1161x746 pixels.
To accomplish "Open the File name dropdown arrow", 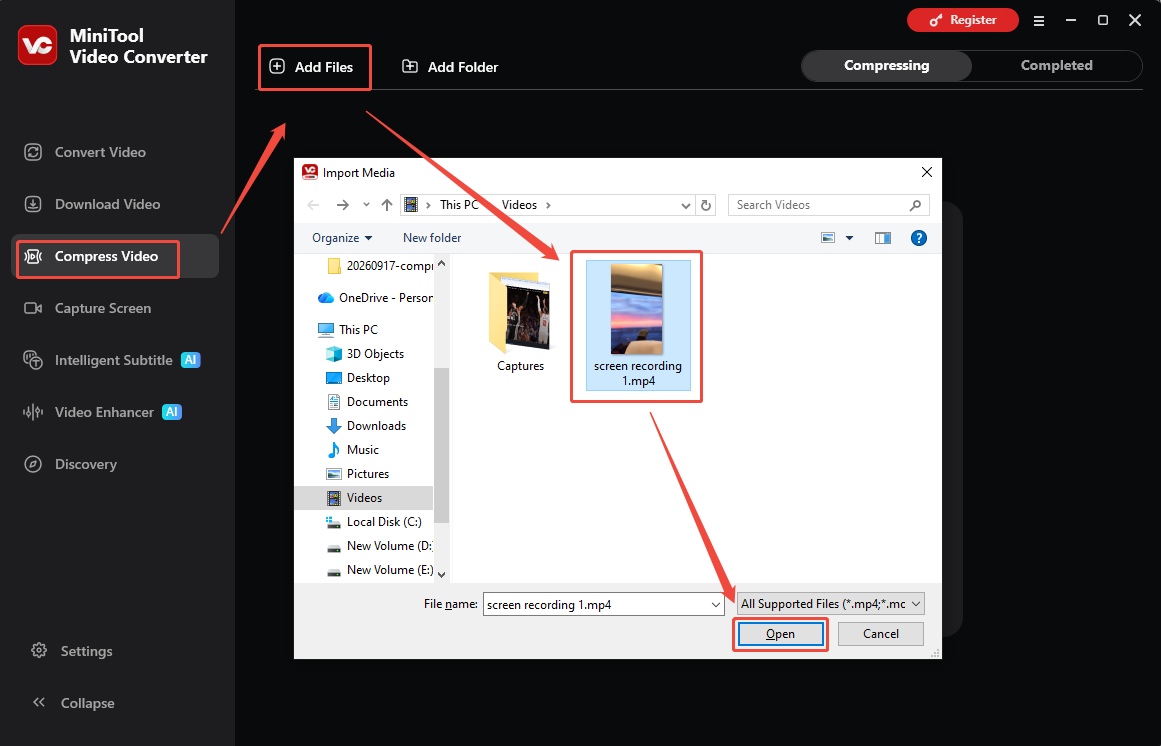I will pos(716,605).
